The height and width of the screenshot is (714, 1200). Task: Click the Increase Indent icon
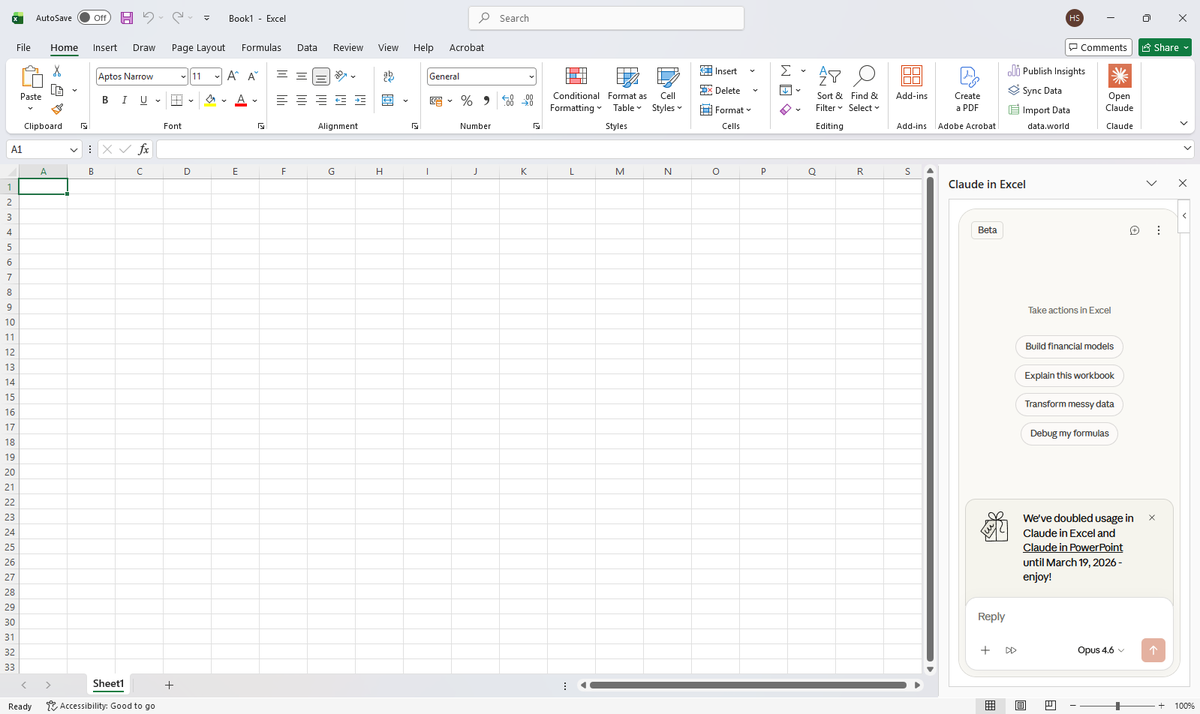click(360, 100)
